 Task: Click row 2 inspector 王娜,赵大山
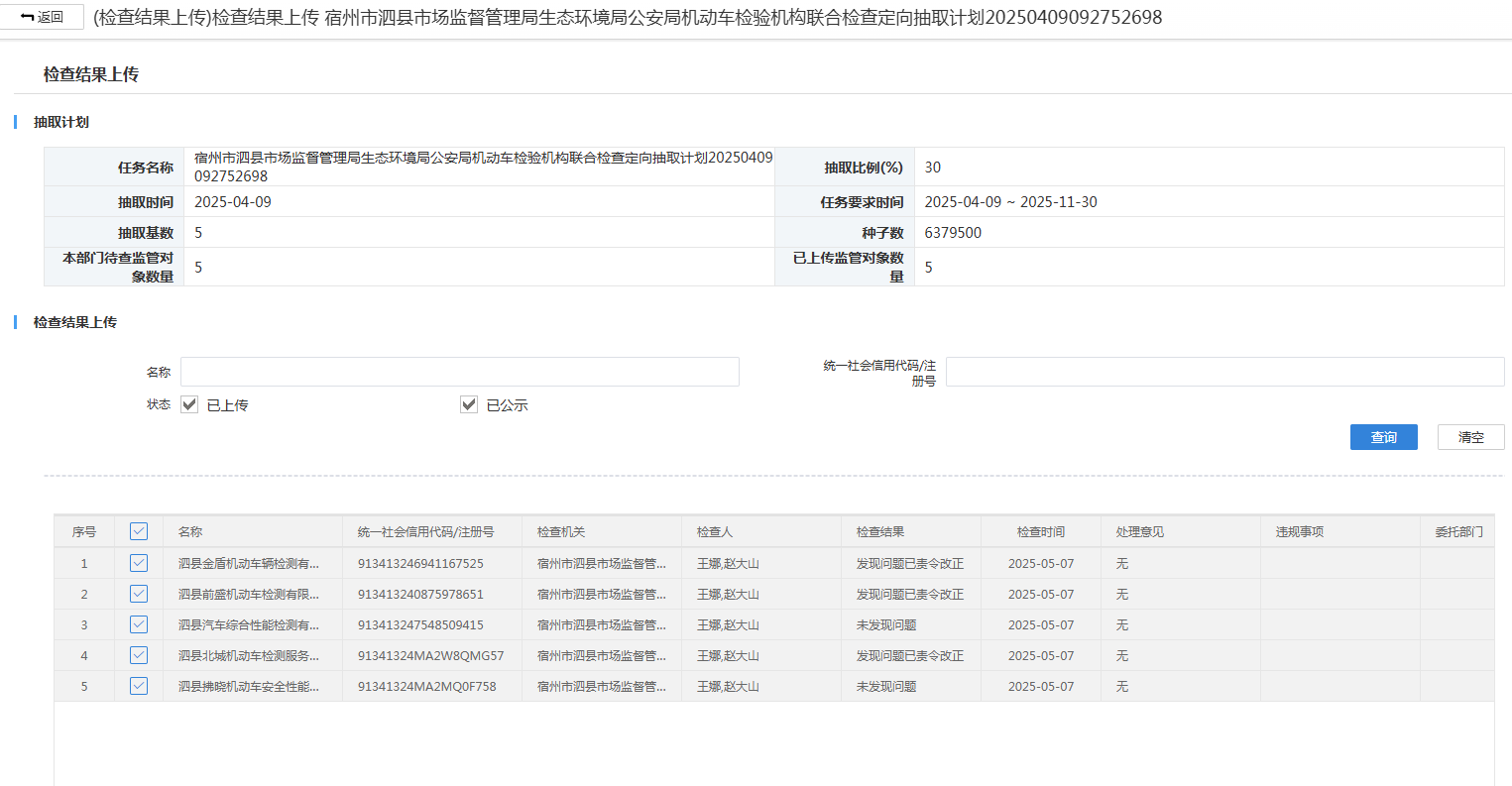coord(728,594)
